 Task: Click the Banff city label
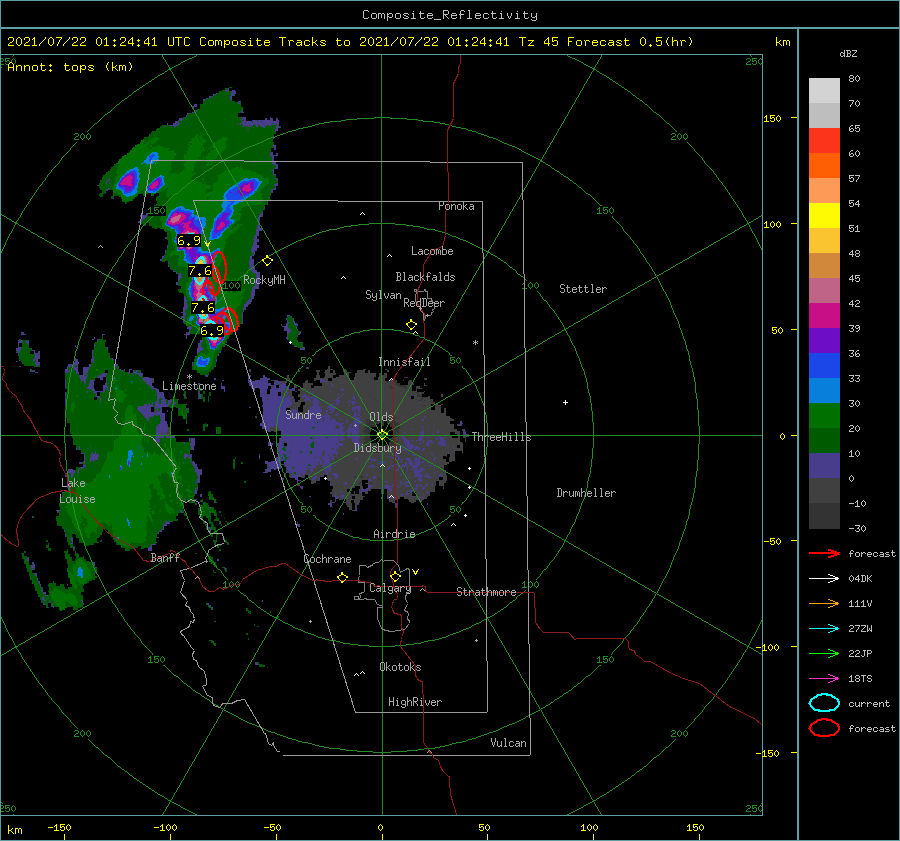pyautogui.click(x=165, y=557)
